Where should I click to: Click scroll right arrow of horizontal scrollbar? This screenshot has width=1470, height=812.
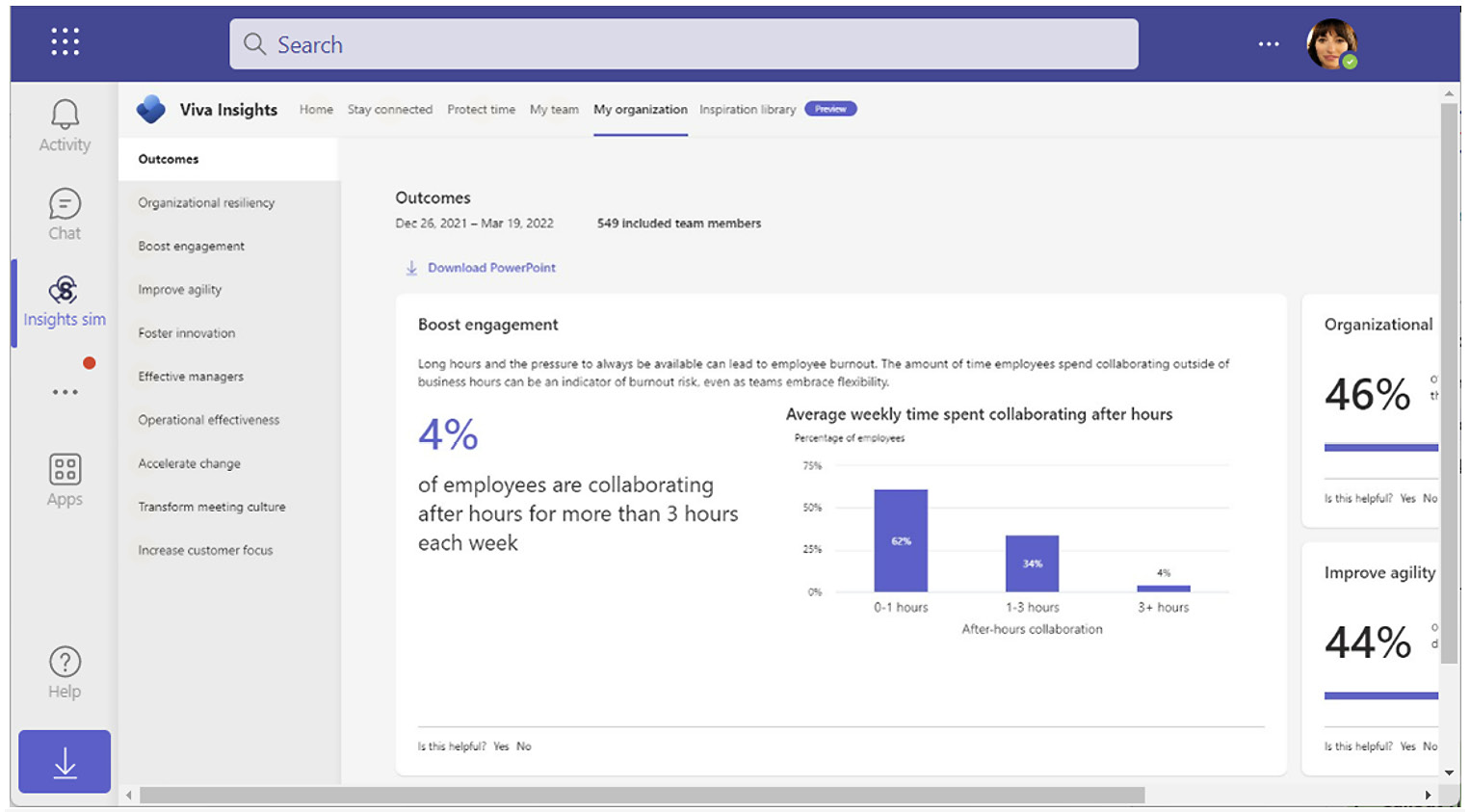click(x=1428, y=796)
